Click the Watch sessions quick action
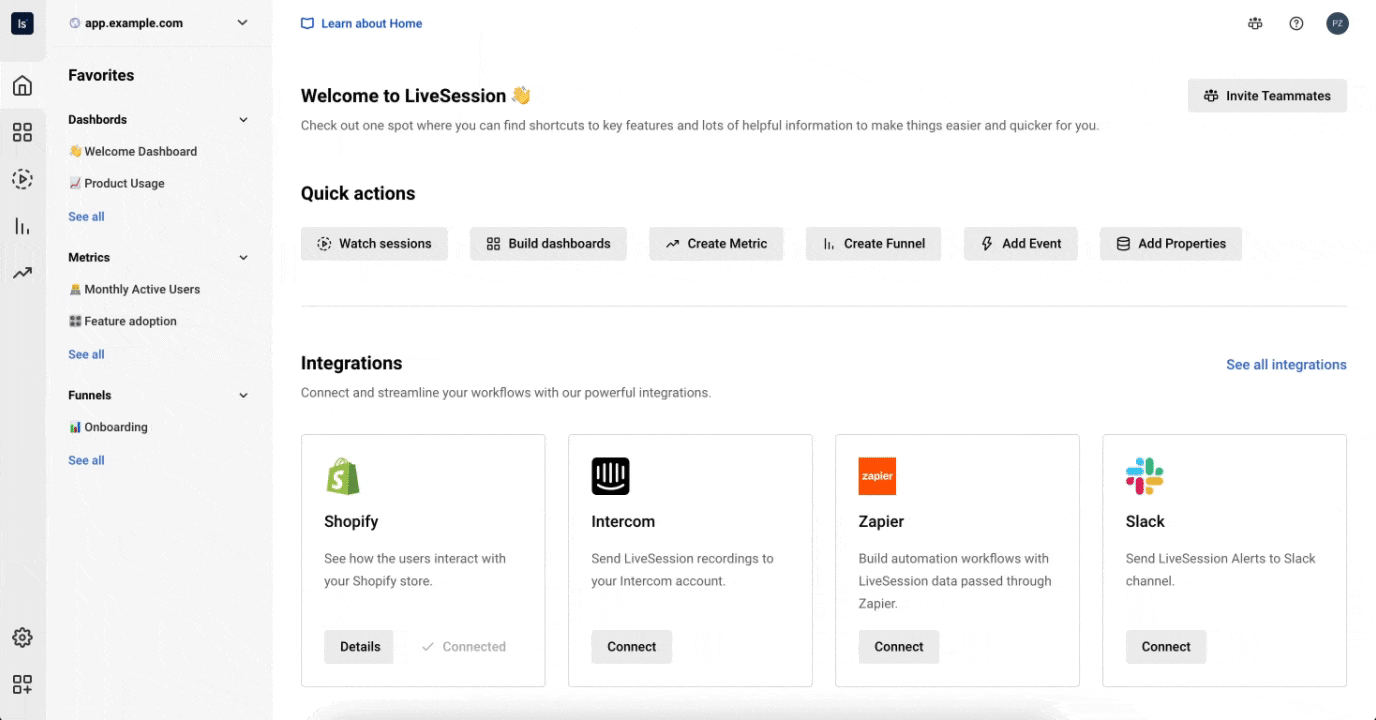The width and height of the screenshot is (1376, 720). click(374, 244)
